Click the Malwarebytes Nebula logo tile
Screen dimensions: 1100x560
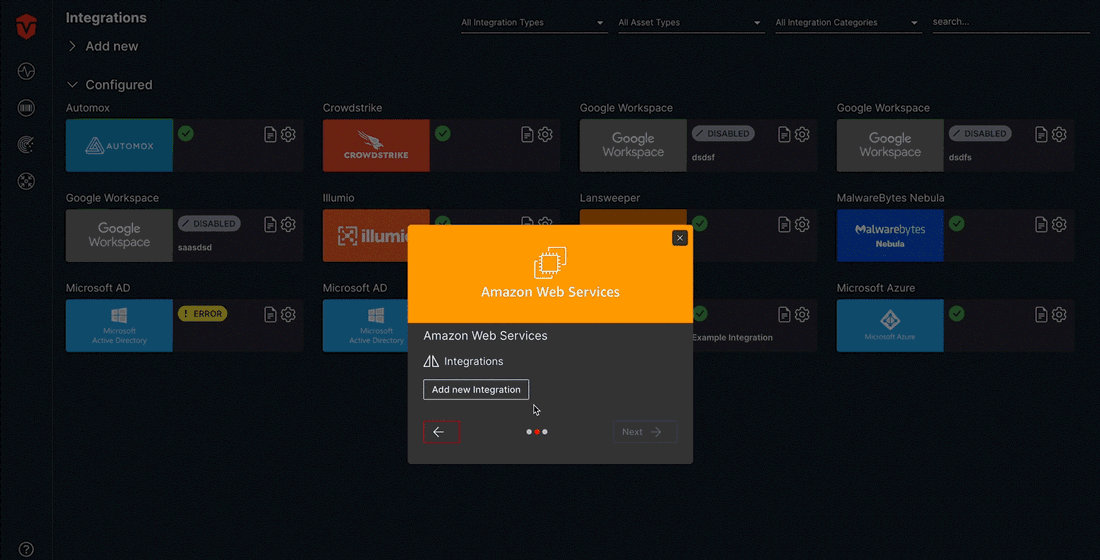click(x=890, y=235)
